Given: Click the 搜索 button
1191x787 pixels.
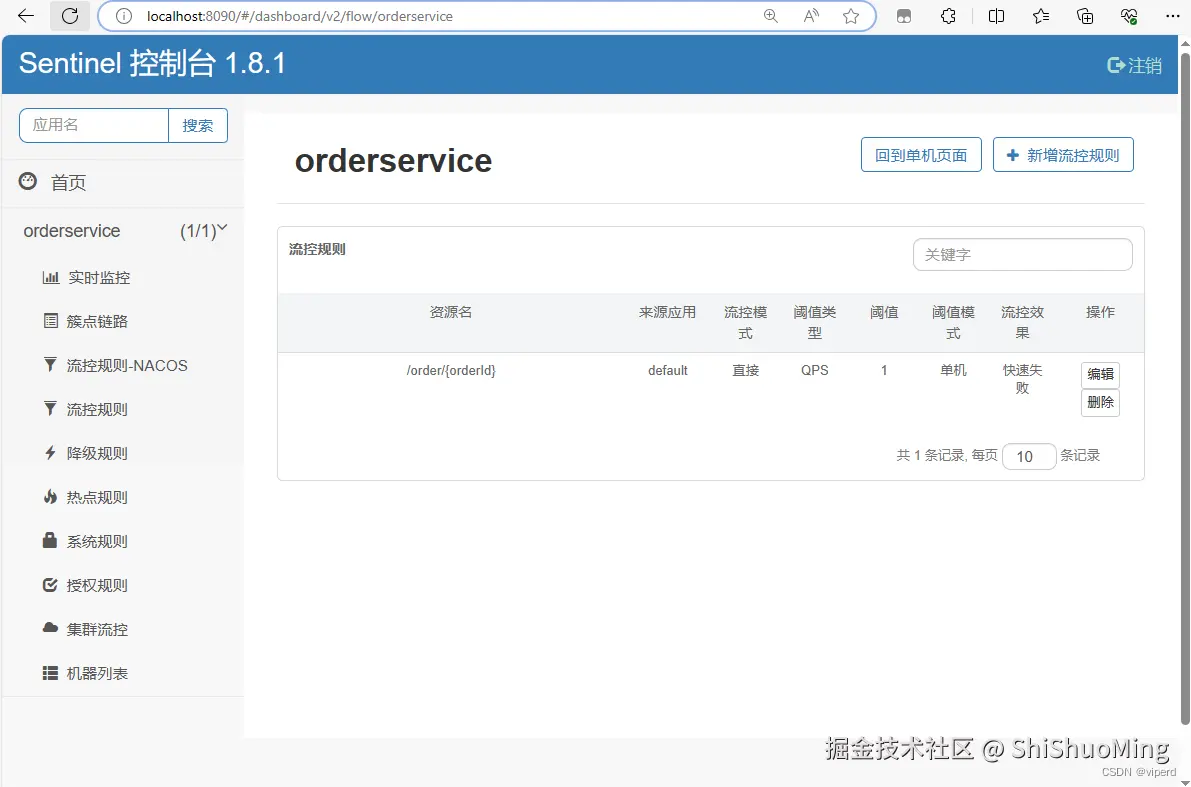Looking at the screenshot, I should pos(197,125).
